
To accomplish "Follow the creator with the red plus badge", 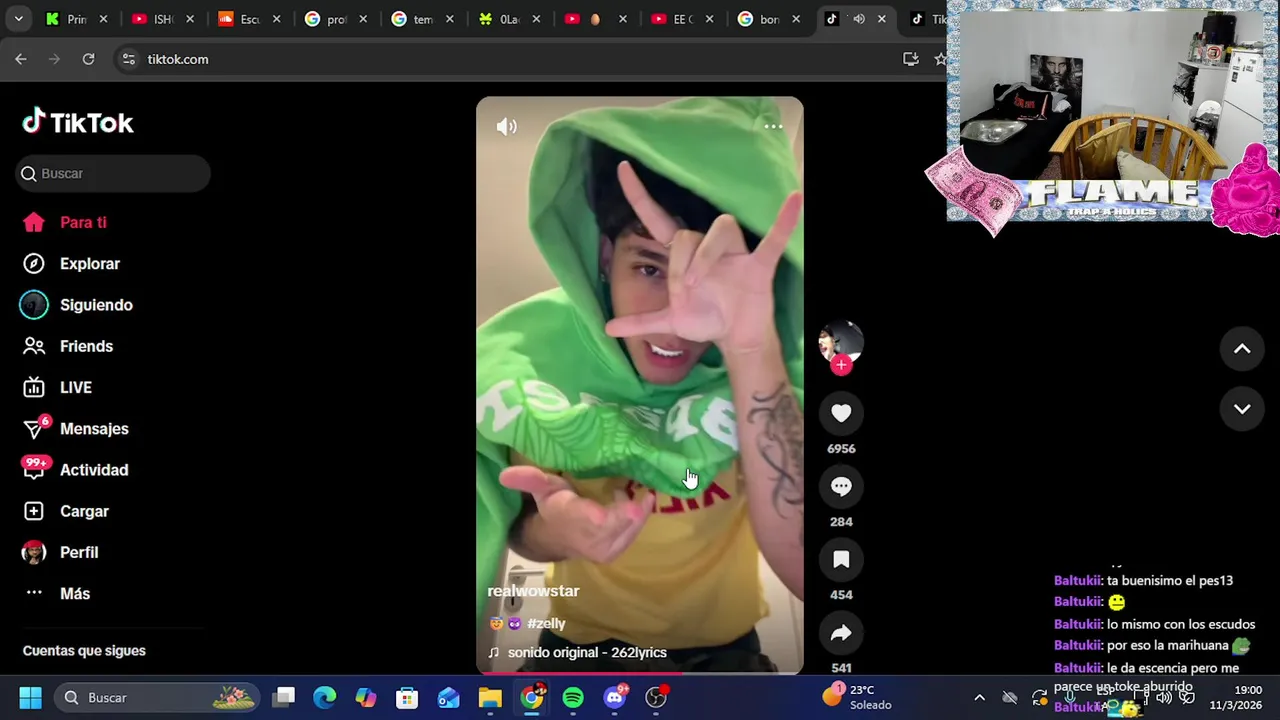I will (x=841, y=365).
